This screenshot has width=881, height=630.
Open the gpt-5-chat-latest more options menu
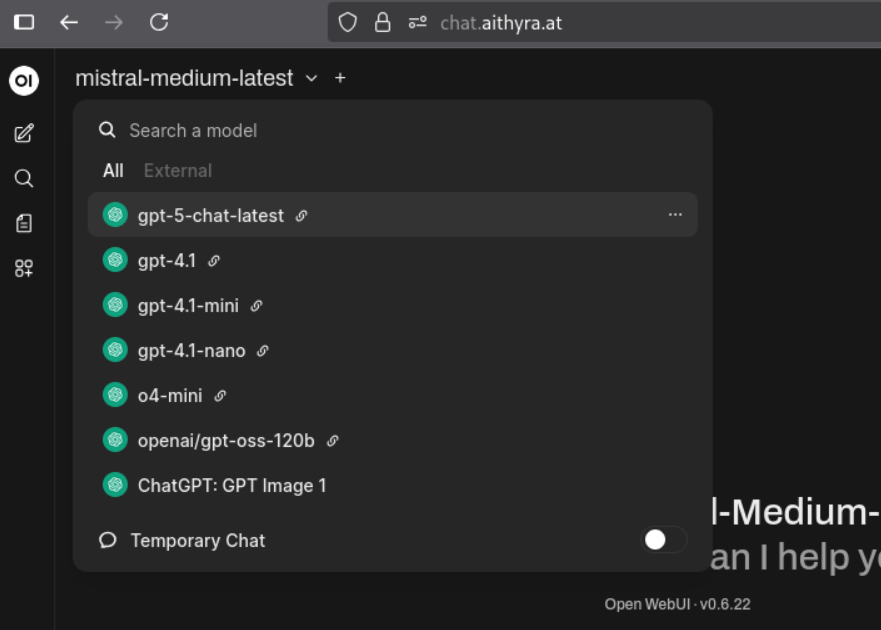[675, 215]
